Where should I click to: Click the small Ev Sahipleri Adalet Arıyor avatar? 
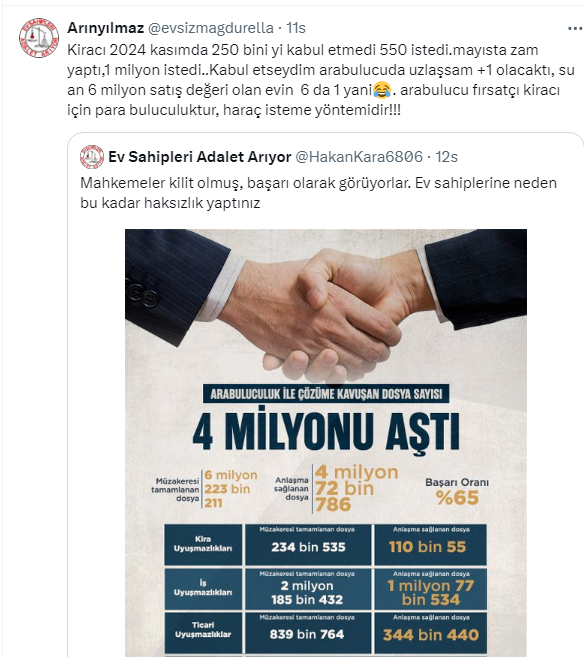[92, 157]
